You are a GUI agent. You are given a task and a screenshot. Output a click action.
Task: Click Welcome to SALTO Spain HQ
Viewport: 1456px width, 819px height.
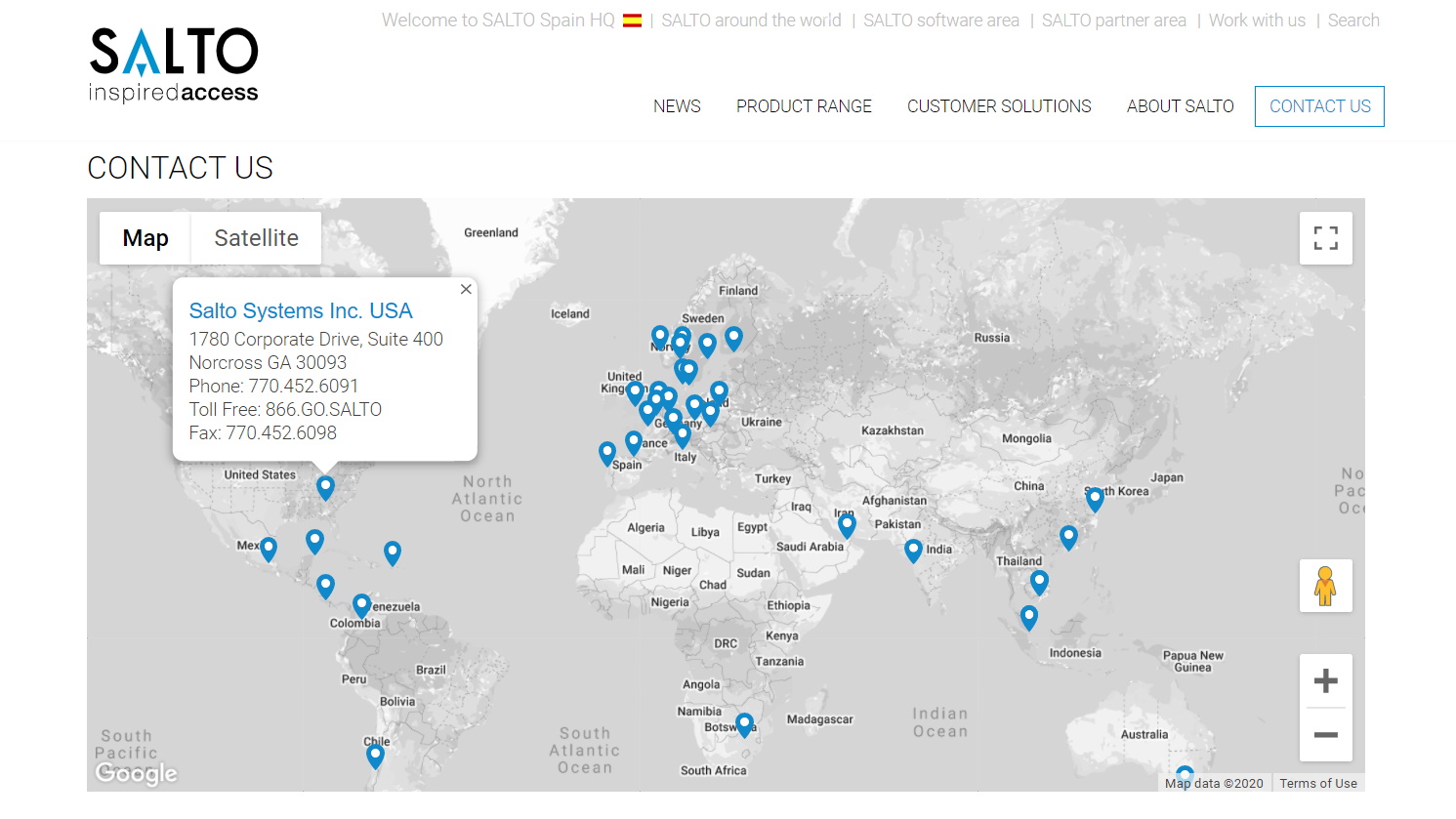pos(498,20)
